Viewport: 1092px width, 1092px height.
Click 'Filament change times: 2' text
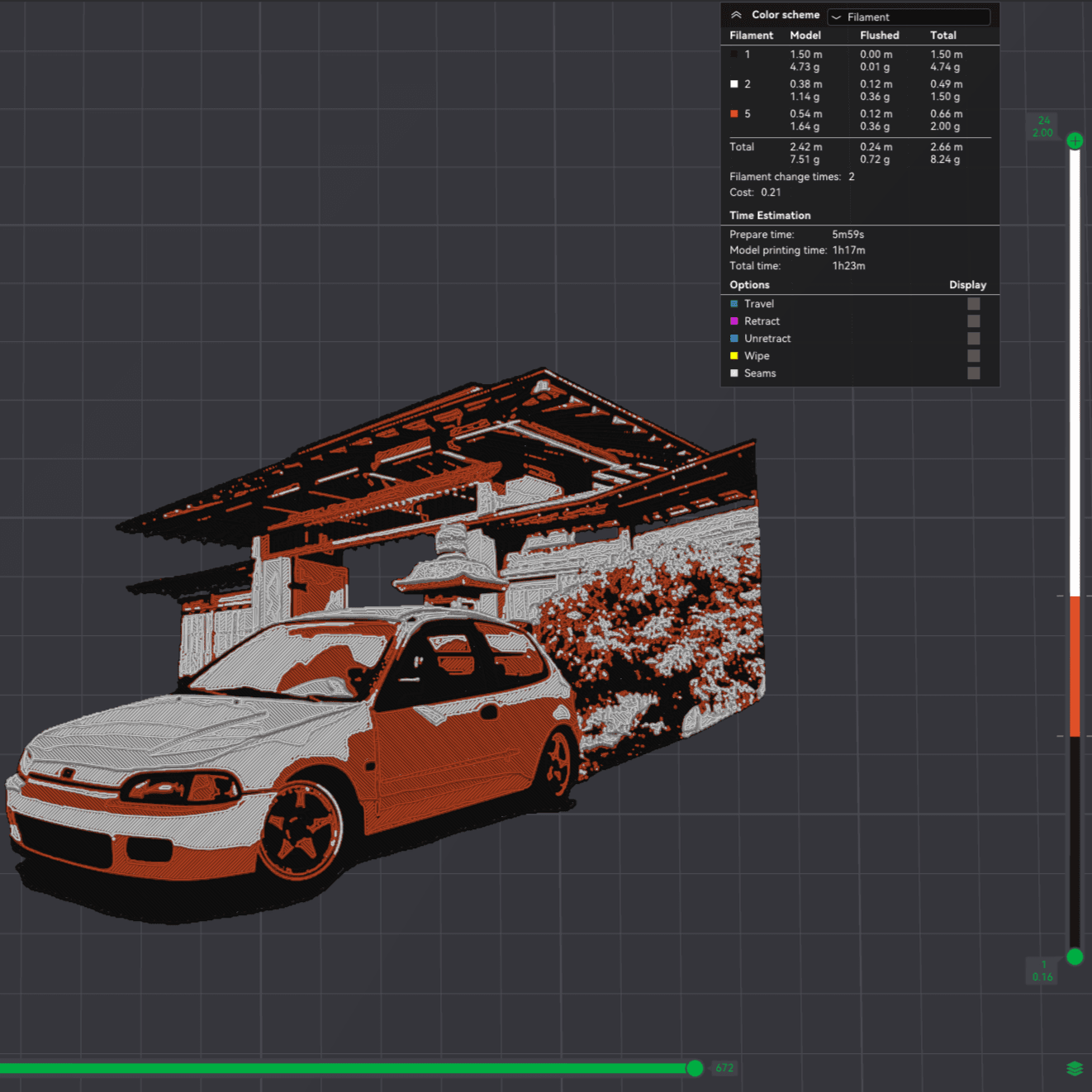pyautogui.click(x=792, y=177)
